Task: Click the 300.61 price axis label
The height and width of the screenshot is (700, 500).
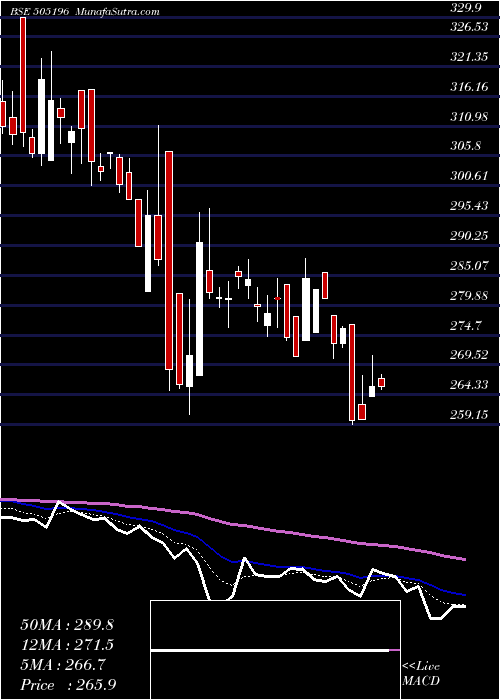Action: point(468,176)
